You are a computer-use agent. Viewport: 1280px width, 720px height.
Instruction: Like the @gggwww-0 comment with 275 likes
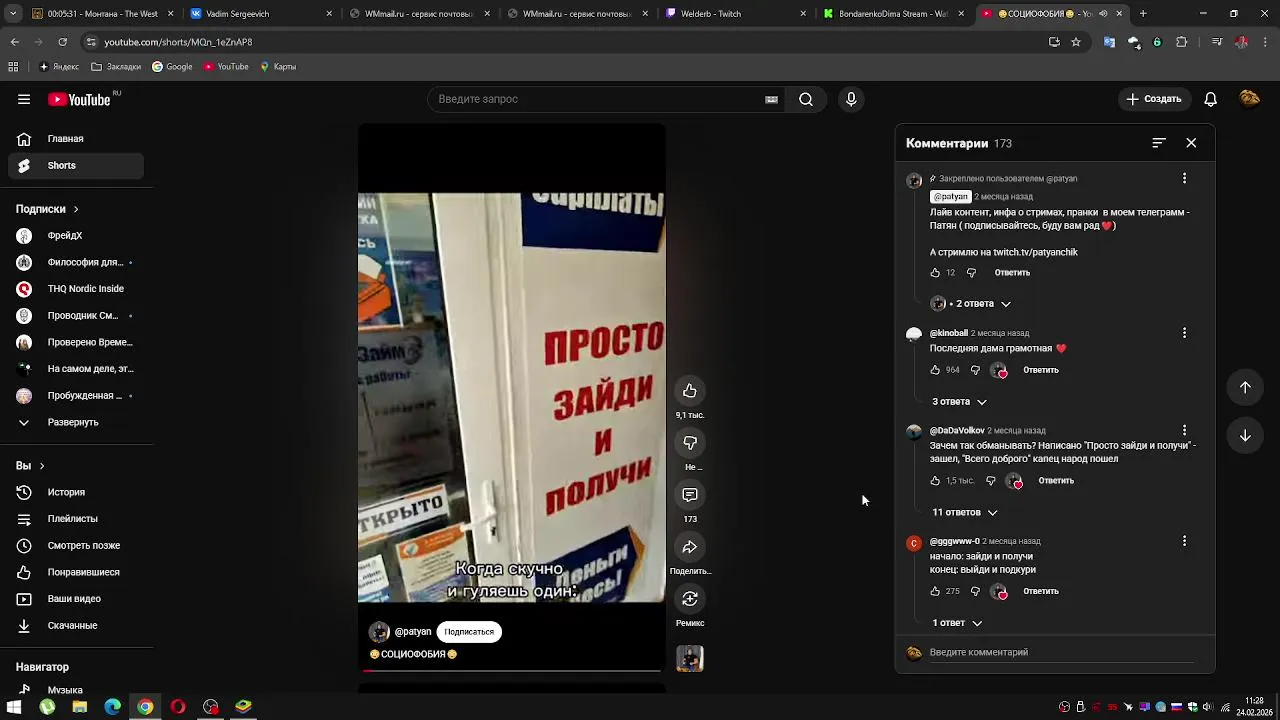pyautogui.click(x=936, y=591)
